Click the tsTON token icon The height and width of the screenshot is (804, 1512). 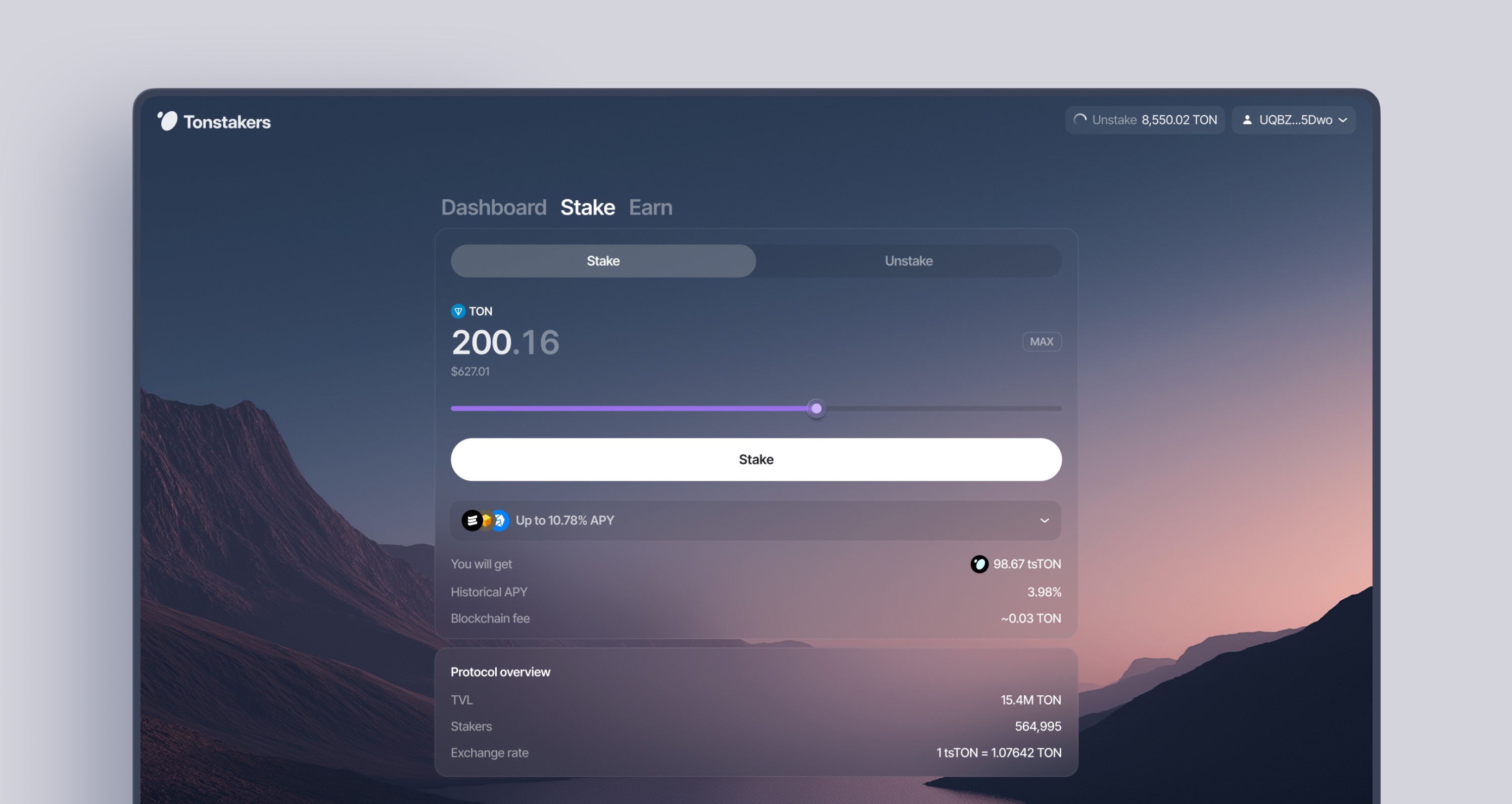point(979,564)
